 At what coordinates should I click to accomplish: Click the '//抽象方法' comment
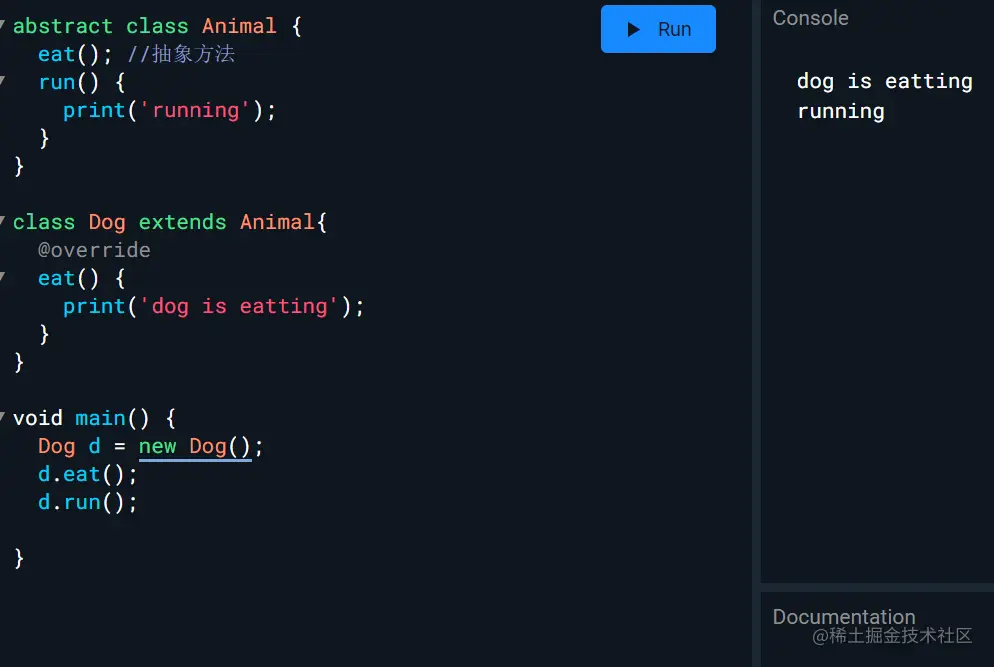tap(181, 54)
